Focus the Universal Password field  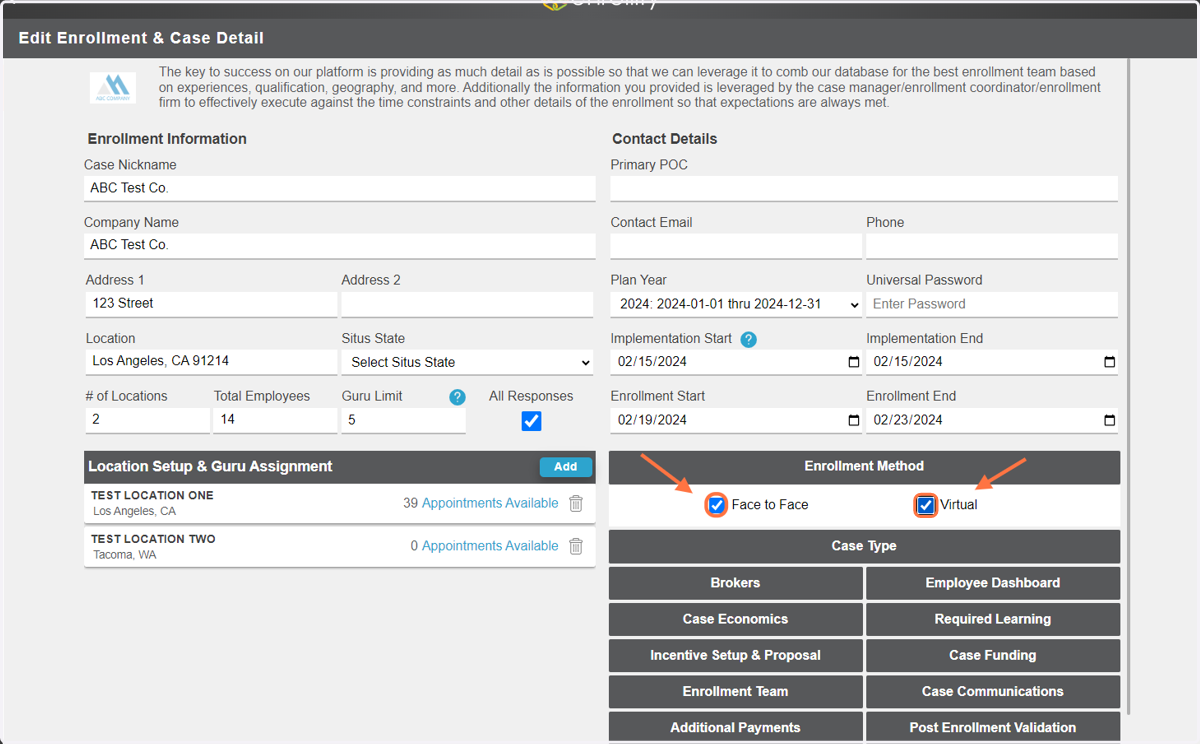(992, 304)
